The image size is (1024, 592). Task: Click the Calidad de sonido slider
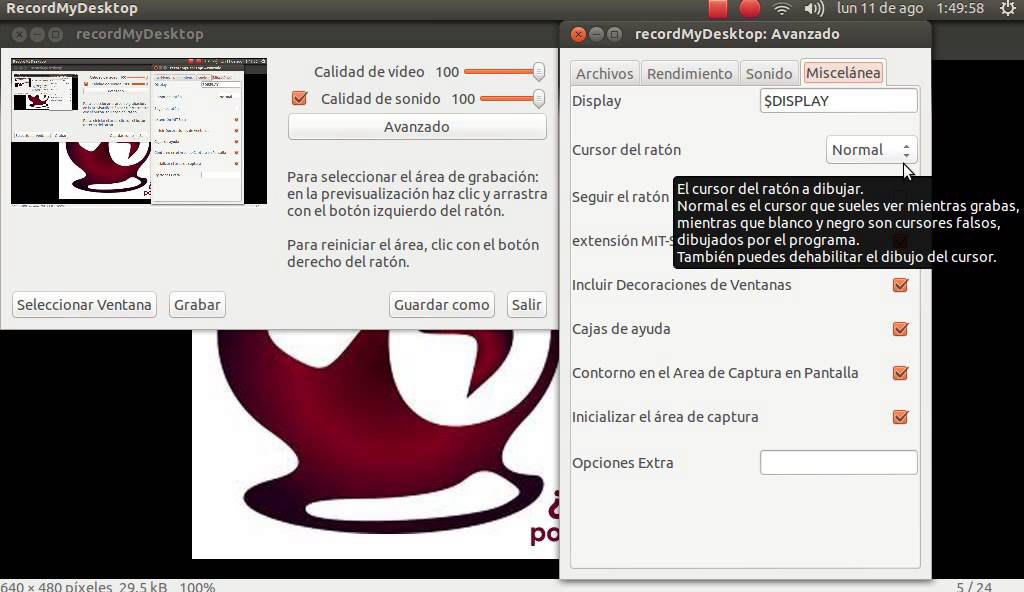coord(512,99)
